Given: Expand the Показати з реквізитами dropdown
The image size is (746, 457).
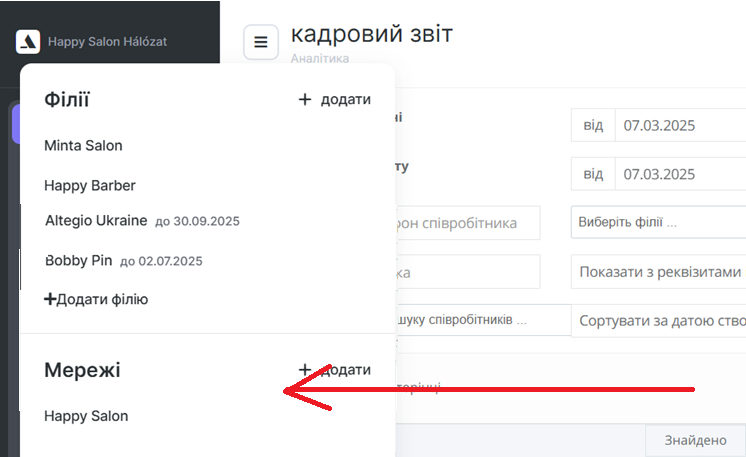Looking at the screenshot, I should 658,272.
